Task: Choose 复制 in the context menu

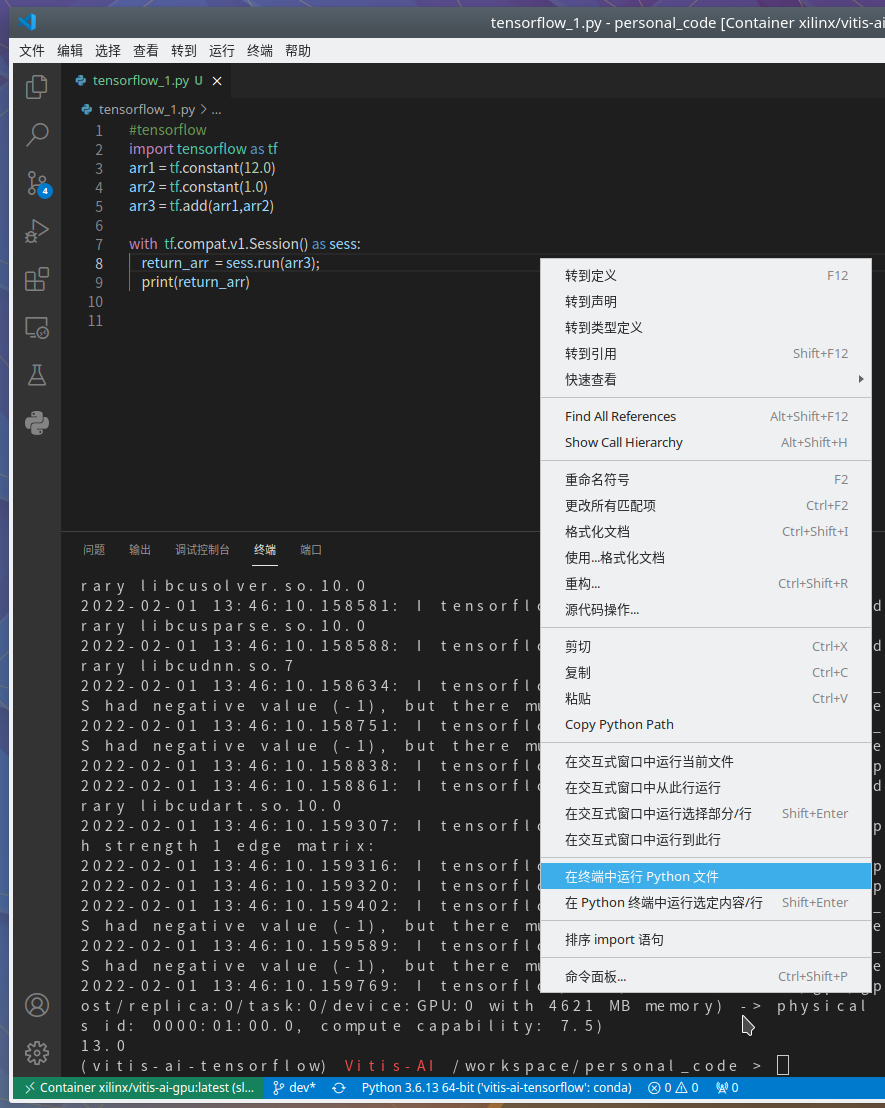Action: pyautogui.click(x=705, y=673)
